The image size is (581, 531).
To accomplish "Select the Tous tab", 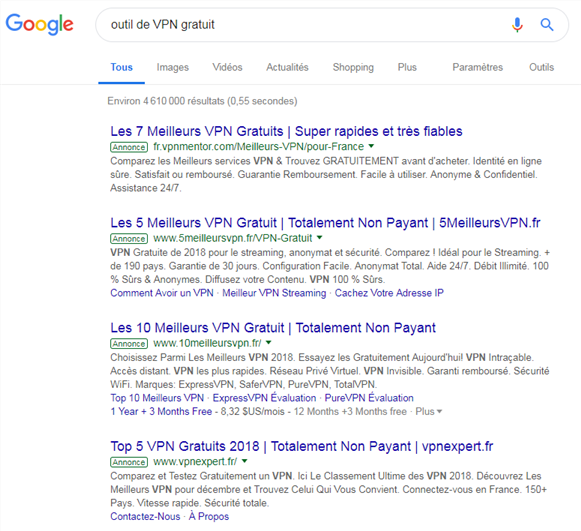I will tap(122, 67).
